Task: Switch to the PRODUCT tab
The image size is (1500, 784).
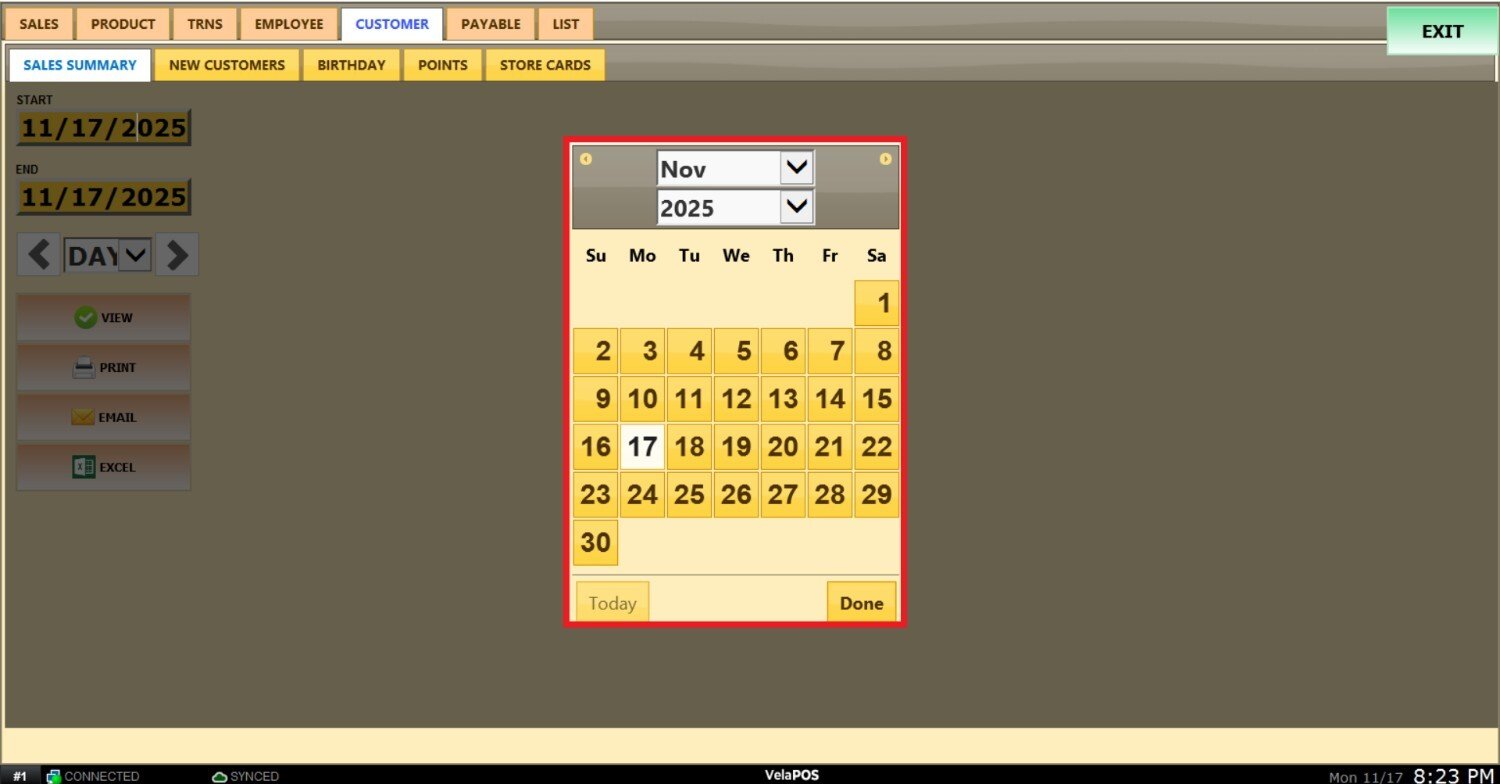Action: point(123,24)
